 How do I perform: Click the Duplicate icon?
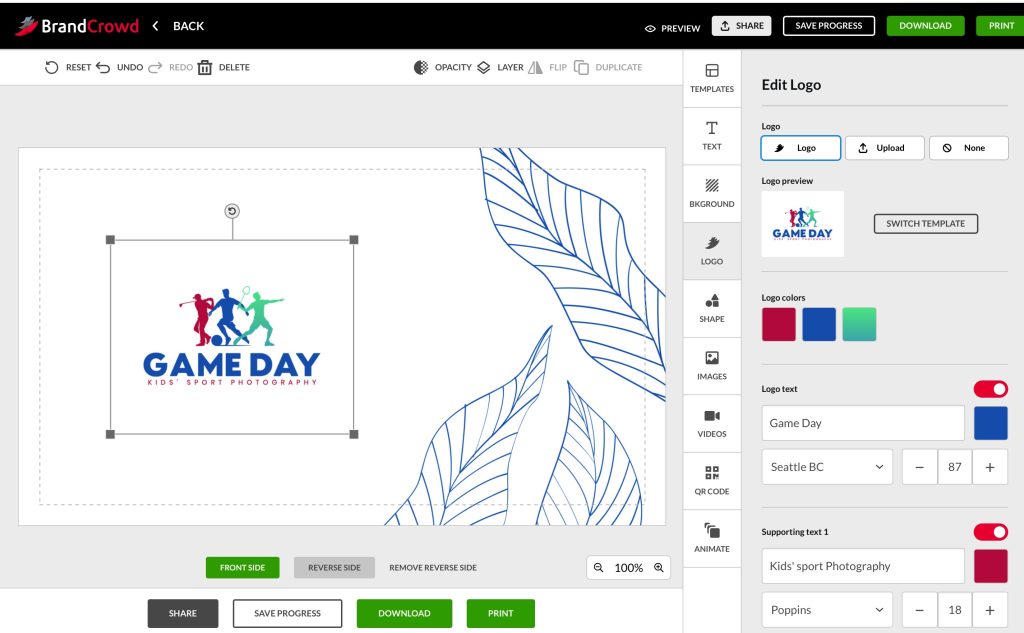[x=581, y=67]
